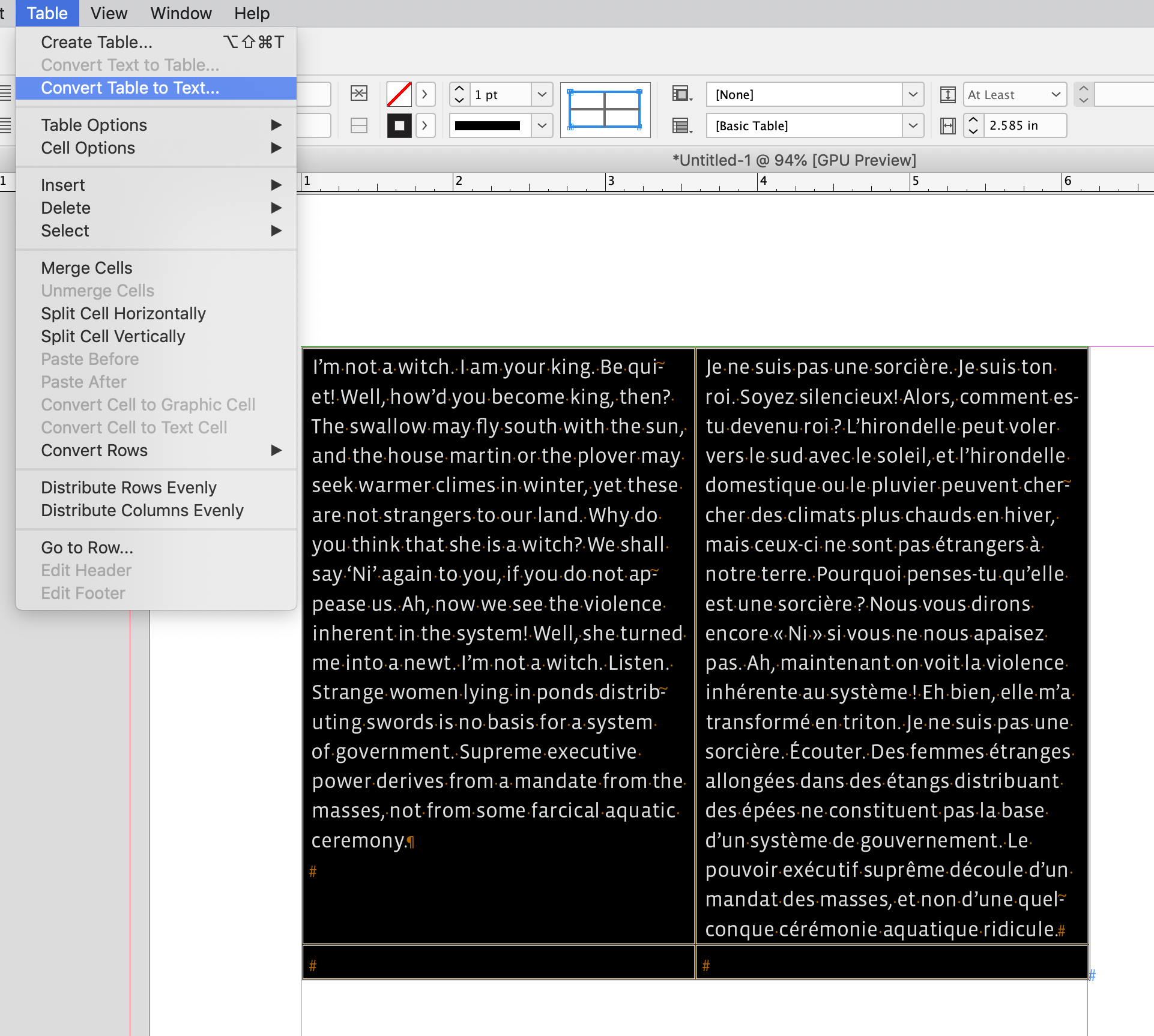The width and height of the screenshot is (1154, 1036).
Task: Open the View menu
Action: (x=108, y=13)
